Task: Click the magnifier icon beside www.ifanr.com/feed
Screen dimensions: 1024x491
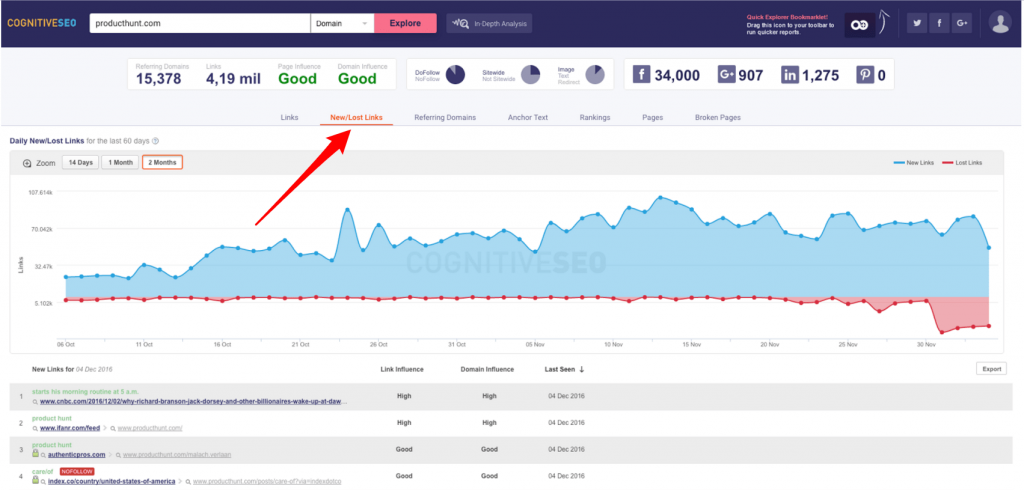Action: point(35,428)
